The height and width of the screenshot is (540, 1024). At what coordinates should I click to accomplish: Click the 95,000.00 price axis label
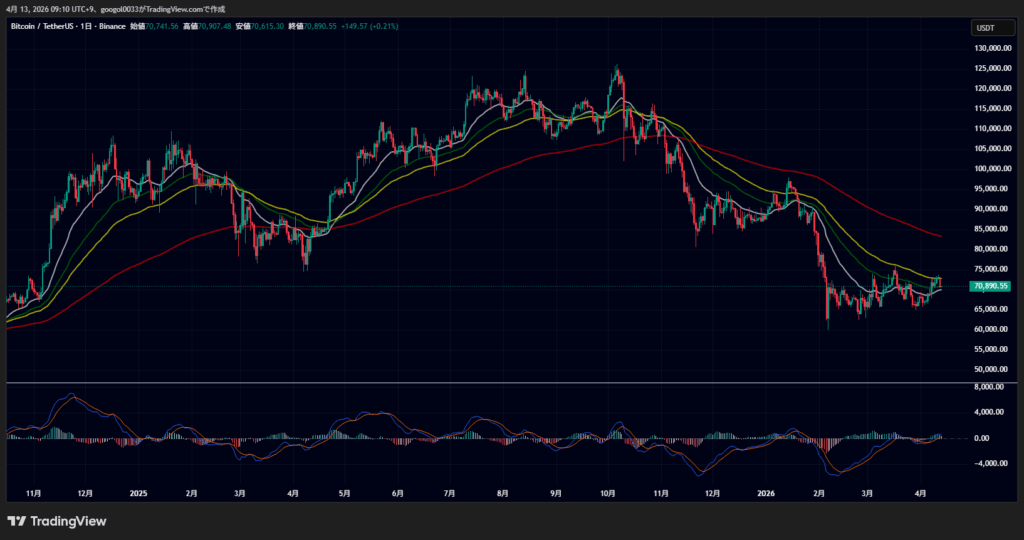pos(993,189)
